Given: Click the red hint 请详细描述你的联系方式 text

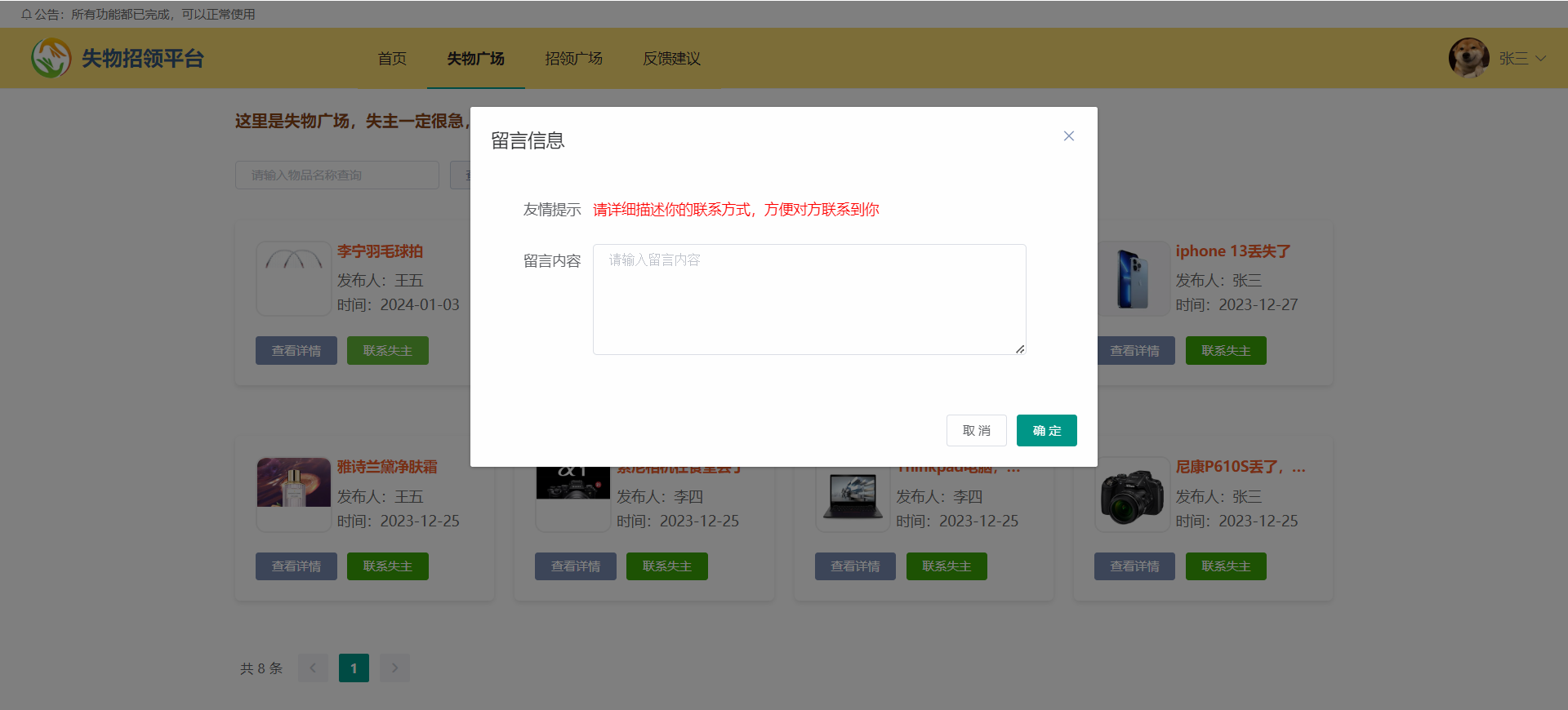Looking at the screenshot, I should 736,210.
